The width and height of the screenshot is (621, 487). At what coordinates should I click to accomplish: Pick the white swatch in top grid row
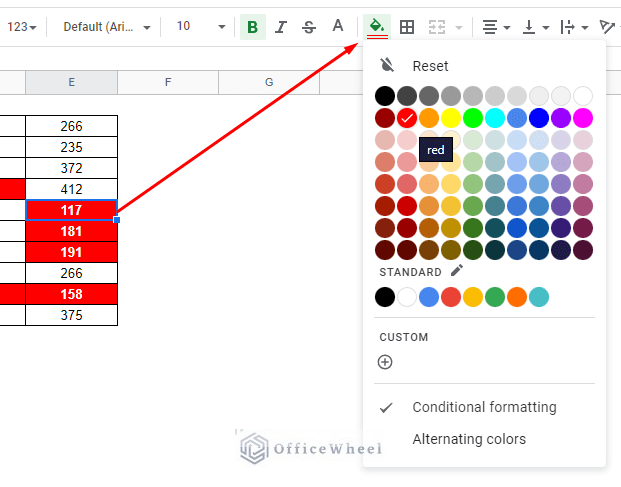583,96
